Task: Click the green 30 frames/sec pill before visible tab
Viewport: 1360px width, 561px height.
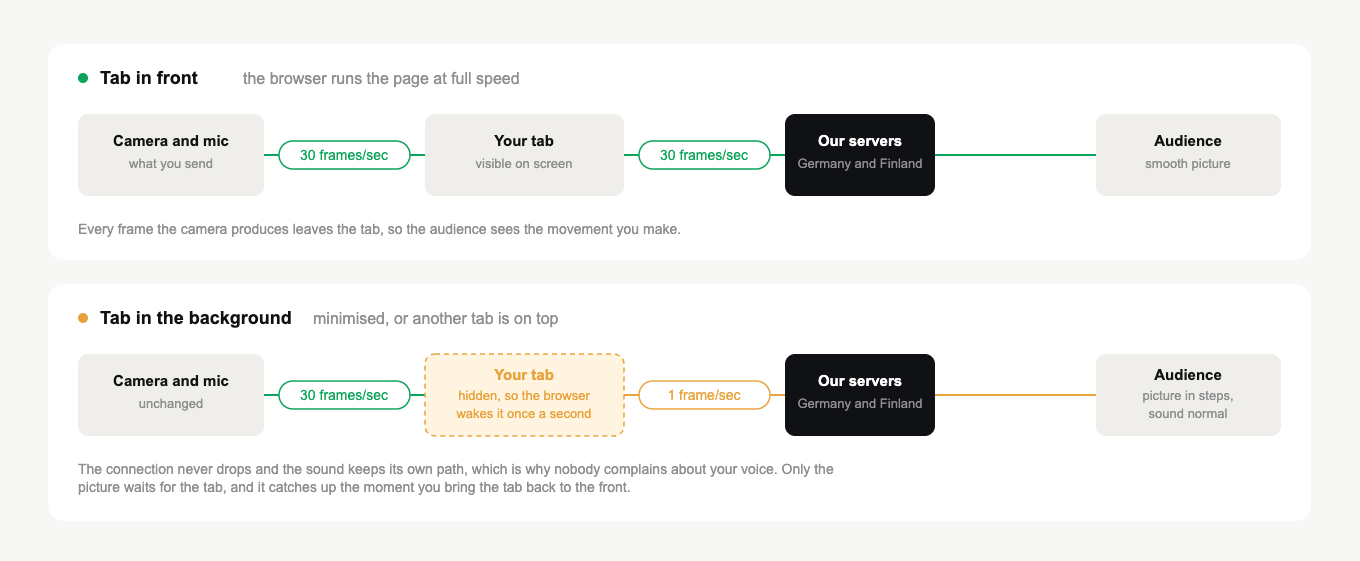Action: [344, 155]
